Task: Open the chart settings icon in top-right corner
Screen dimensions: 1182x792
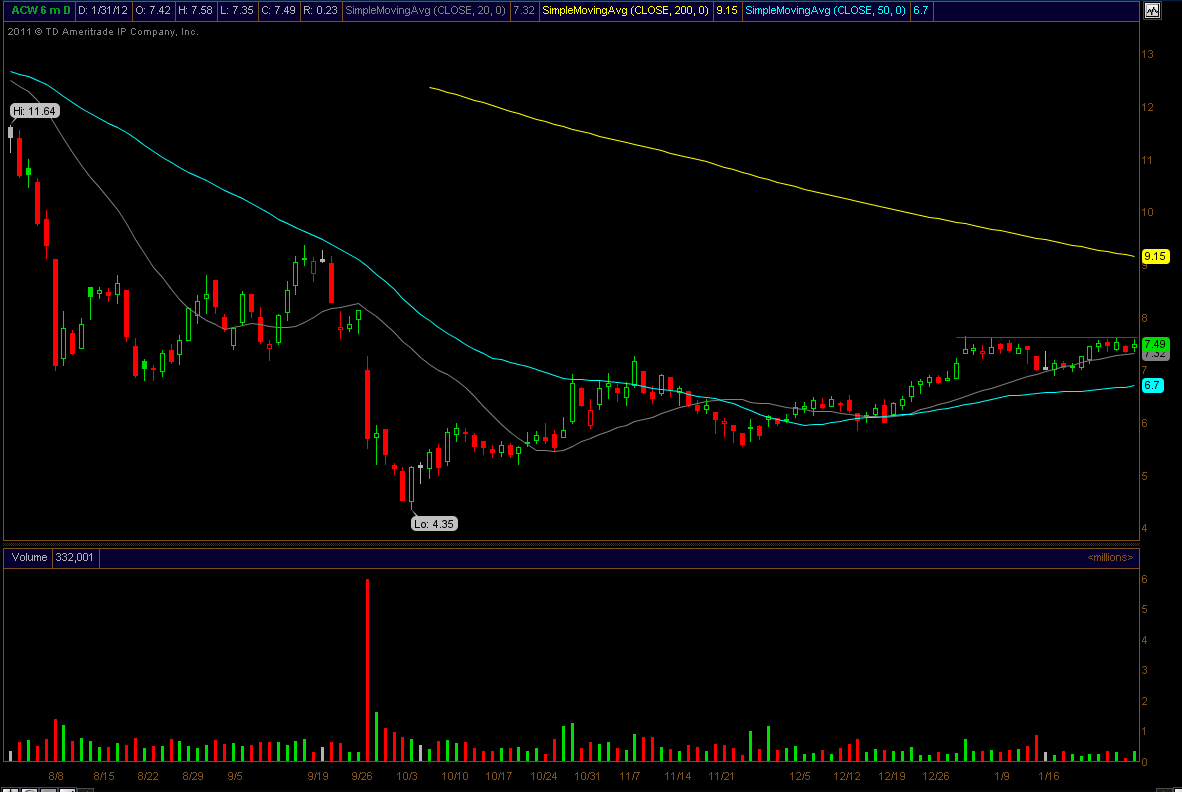Action: [x=1152, y=11]
